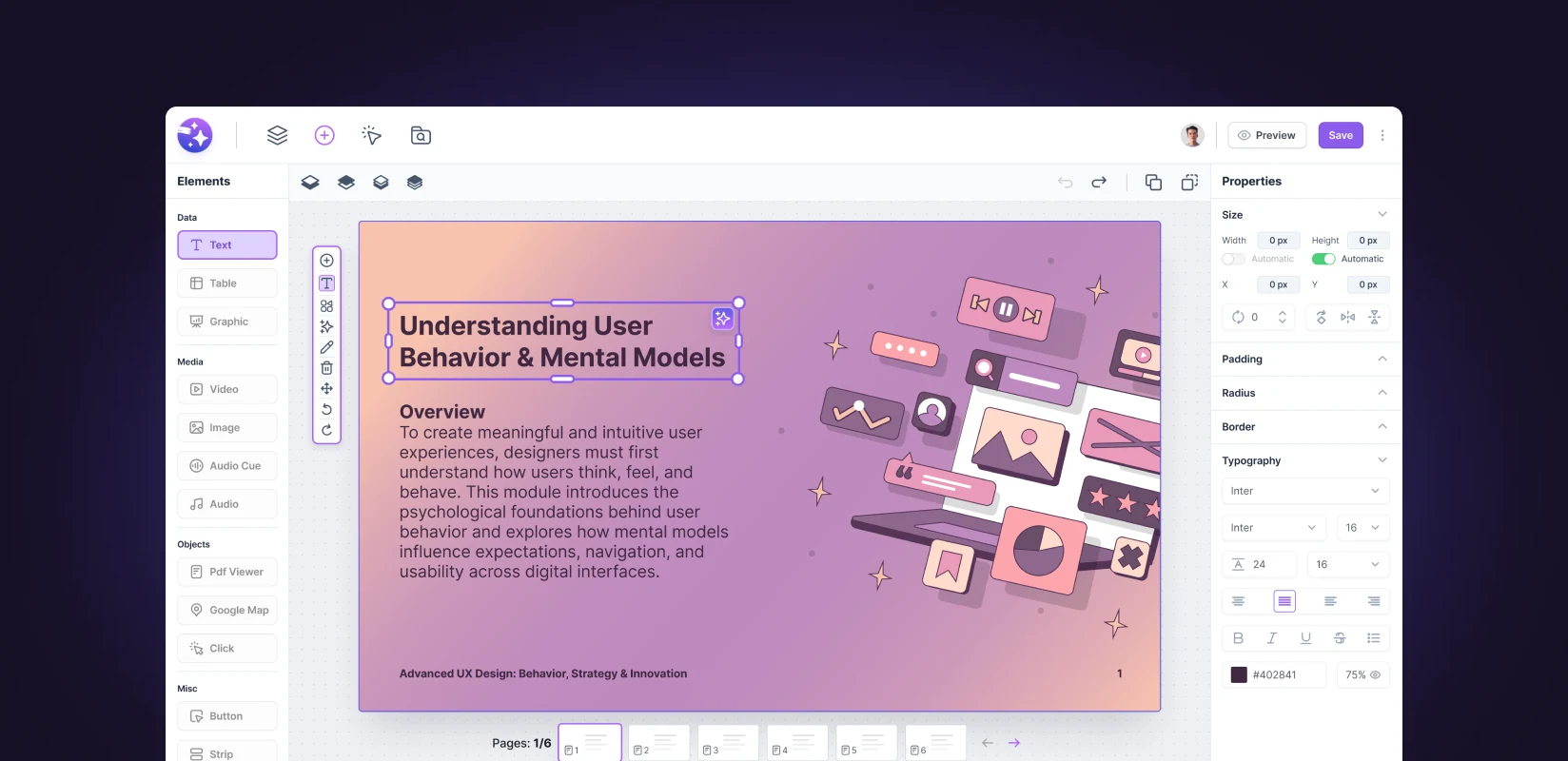
Task: Toggle the Width Automatic switch
Action: 1233,259
